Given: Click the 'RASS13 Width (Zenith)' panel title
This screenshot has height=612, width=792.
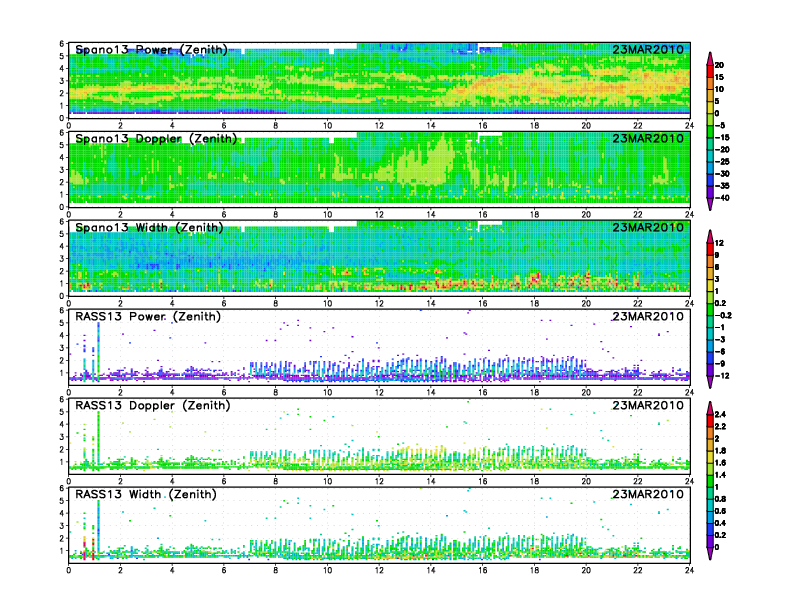Looking at the screenshot, I should 146,494.
